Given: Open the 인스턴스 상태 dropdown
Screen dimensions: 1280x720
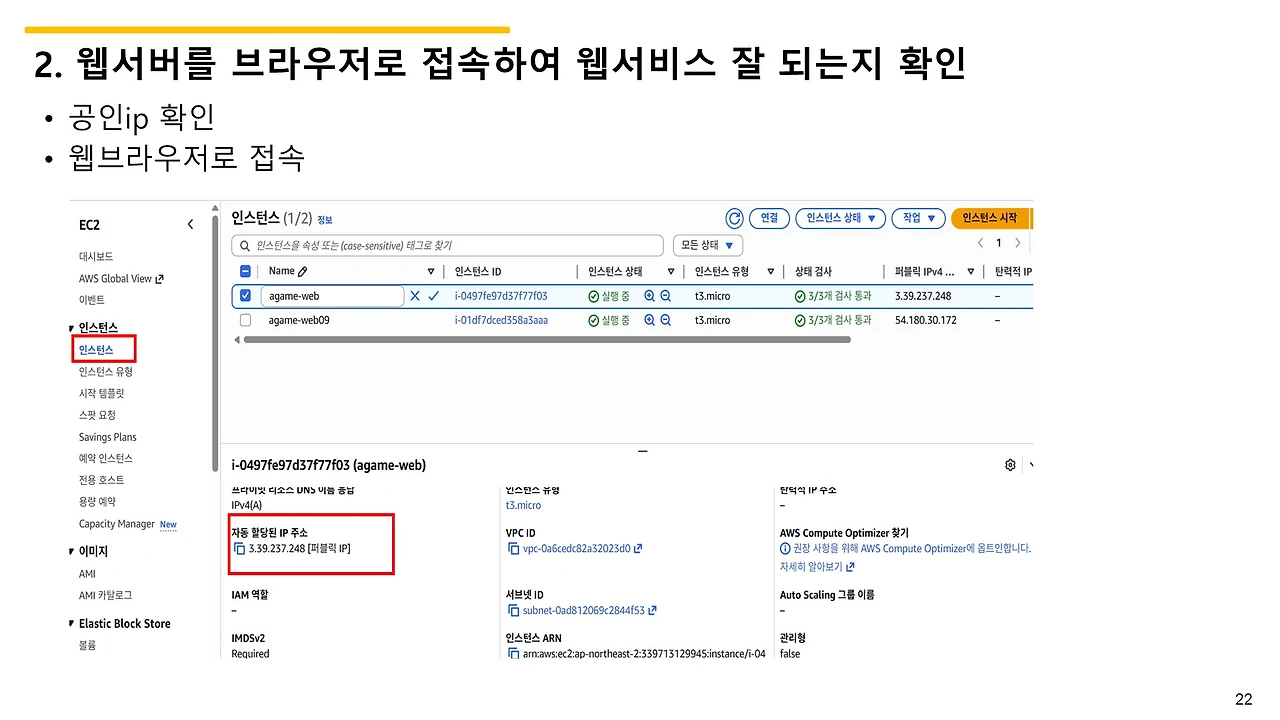Looking at the screenshot, I should point(840,218).
